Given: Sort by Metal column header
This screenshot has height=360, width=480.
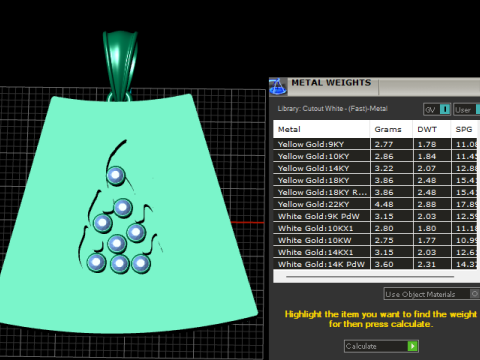Looking at the screenshot, I should click(x=321, y=129).
